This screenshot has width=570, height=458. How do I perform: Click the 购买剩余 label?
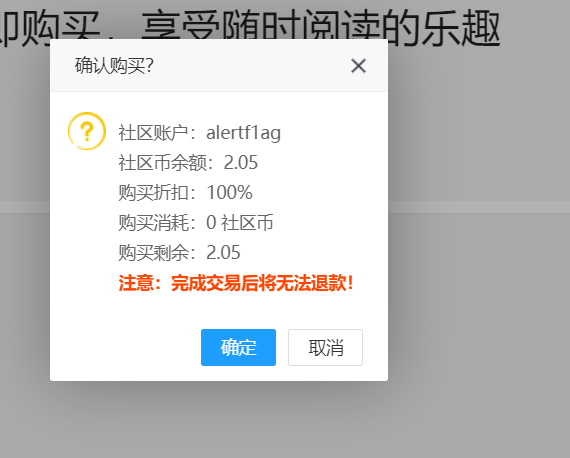153,252
